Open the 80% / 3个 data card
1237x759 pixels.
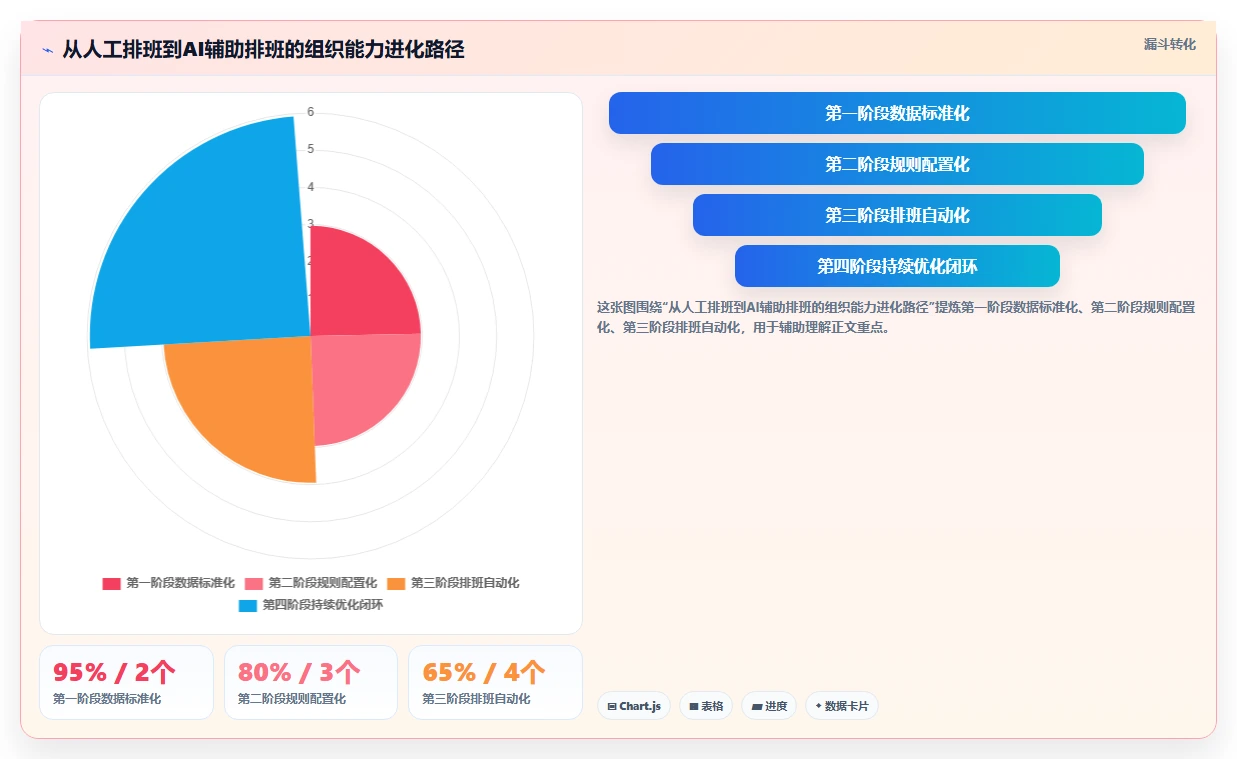(310, 682)
